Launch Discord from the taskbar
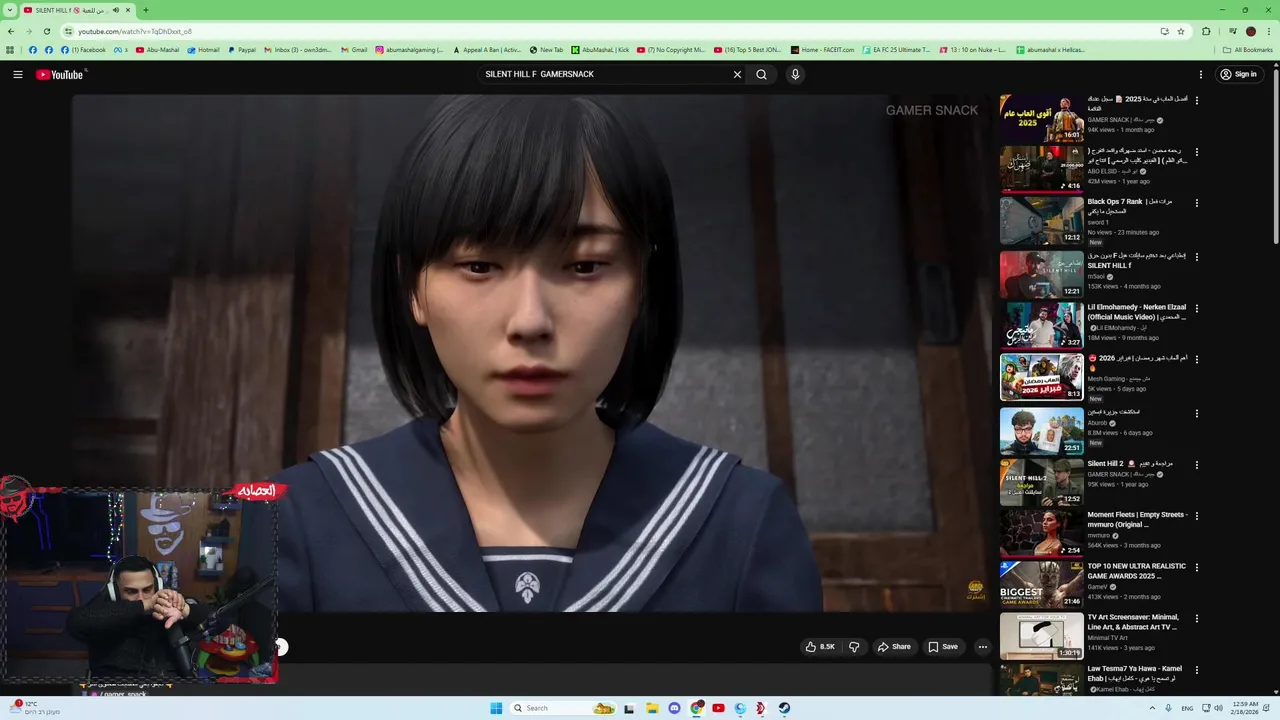The width and height of the screenshot is (1280, 720). (x=674, y=708)
